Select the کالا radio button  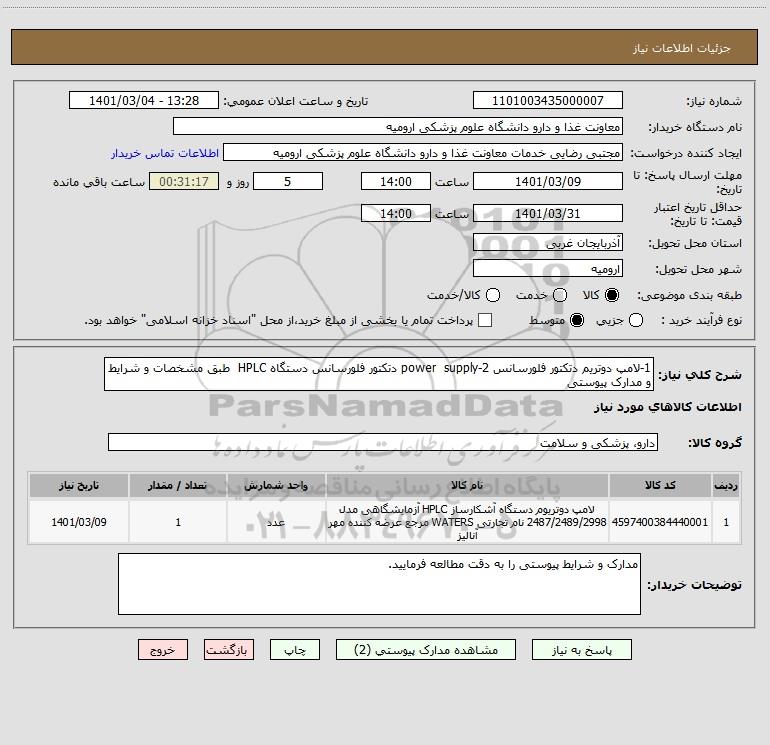pos(612,295)
